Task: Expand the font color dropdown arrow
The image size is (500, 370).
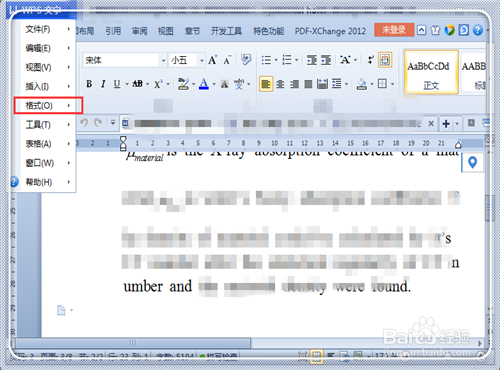Action: 214,84
